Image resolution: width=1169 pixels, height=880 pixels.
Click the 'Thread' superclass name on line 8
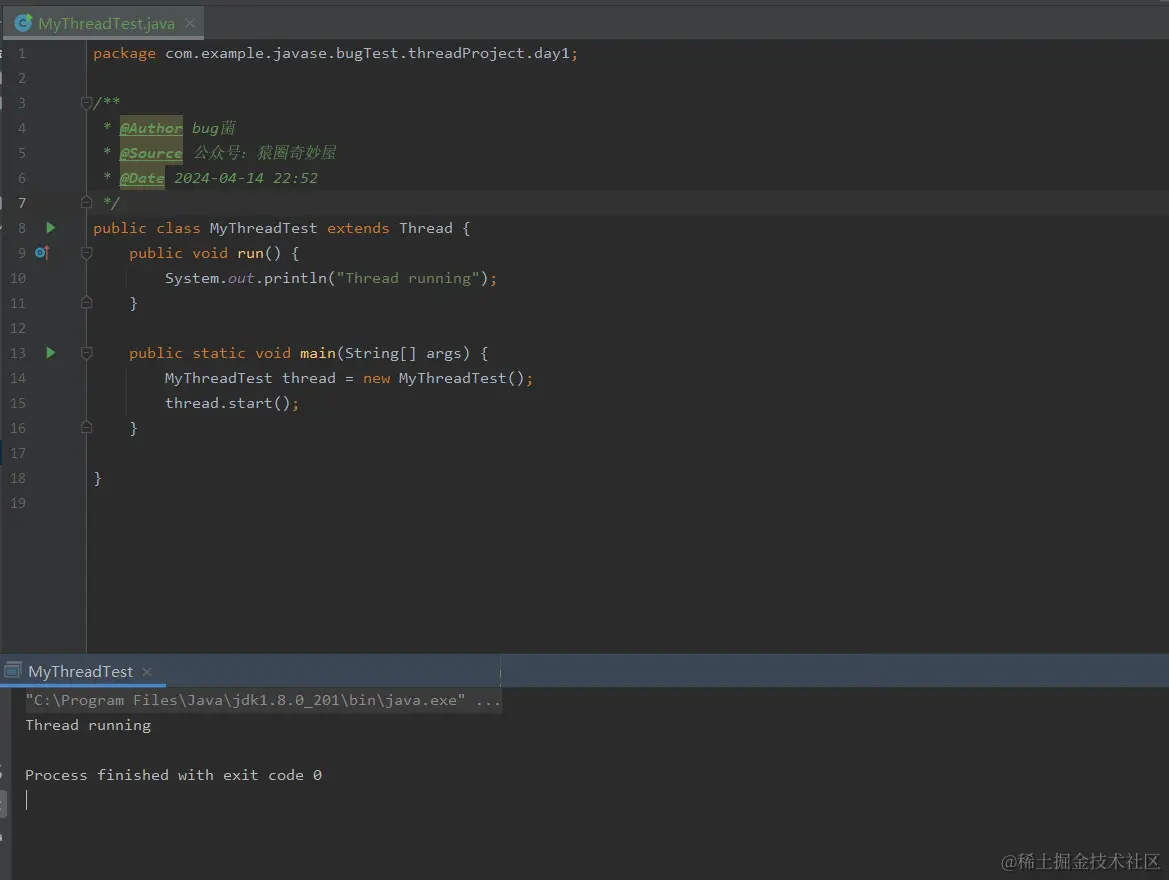pos(426,228)
